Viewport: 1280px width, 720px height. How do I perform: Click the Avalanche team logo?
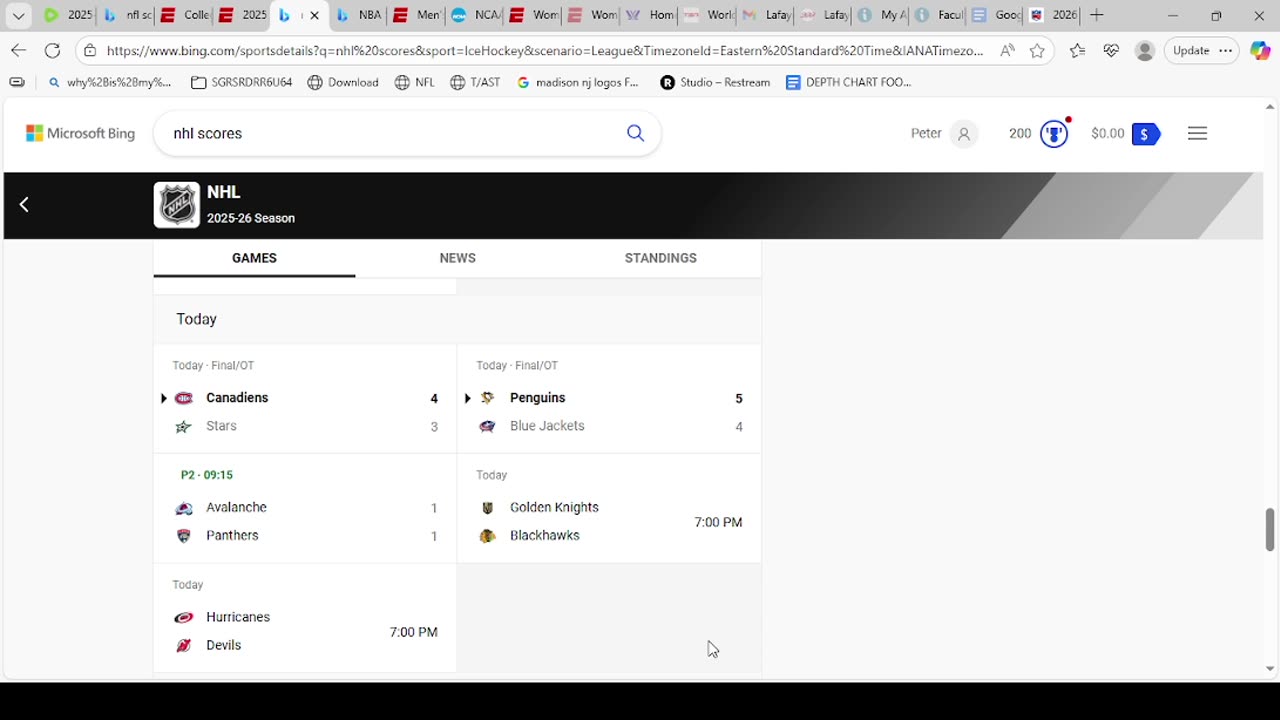(x=183, y=508)
